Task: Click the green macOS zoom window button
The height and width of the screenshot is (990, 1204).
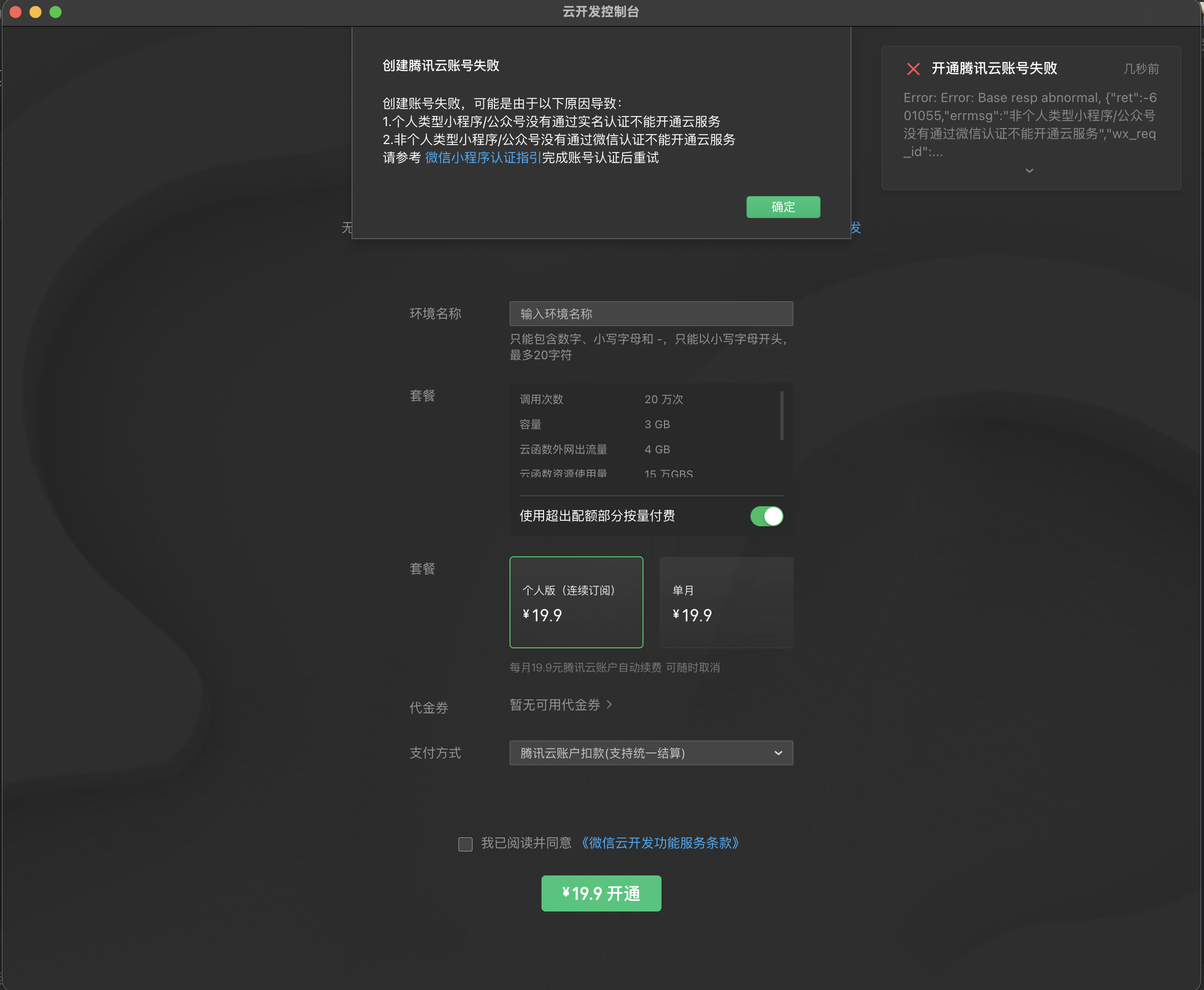Action: 55,12
